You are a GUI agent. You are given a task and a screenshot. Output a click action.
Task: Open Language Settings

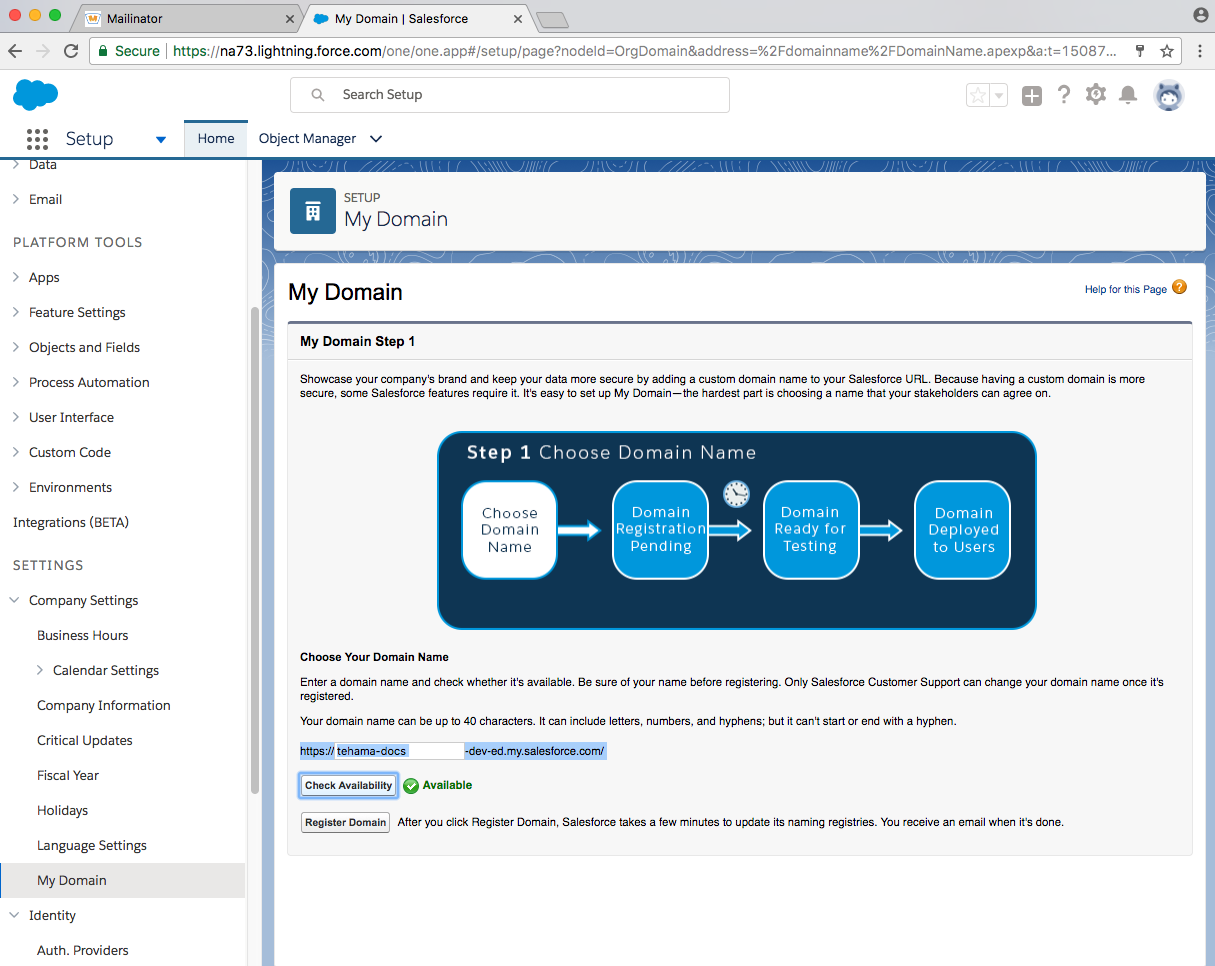click(x=92, y=846)
